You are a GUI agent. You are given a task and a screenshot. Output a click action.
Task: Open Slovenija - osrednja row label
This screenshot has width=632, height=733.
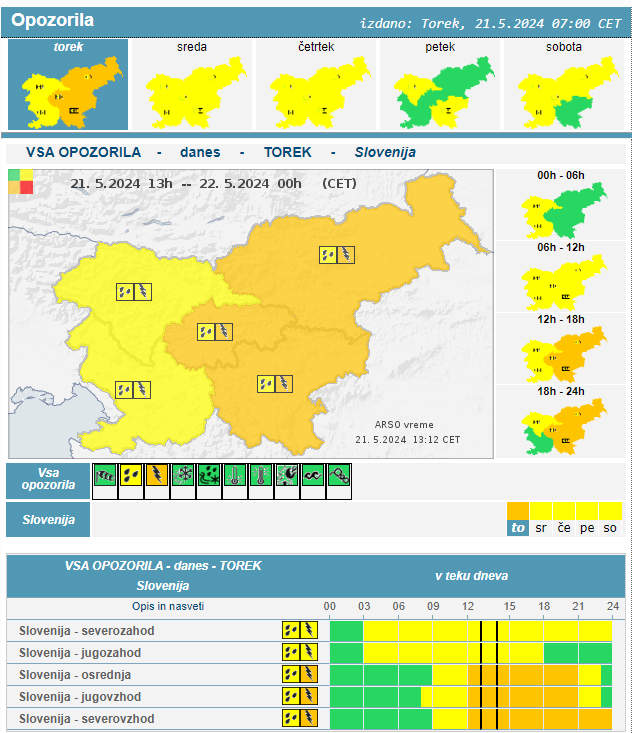coord(75,675)
